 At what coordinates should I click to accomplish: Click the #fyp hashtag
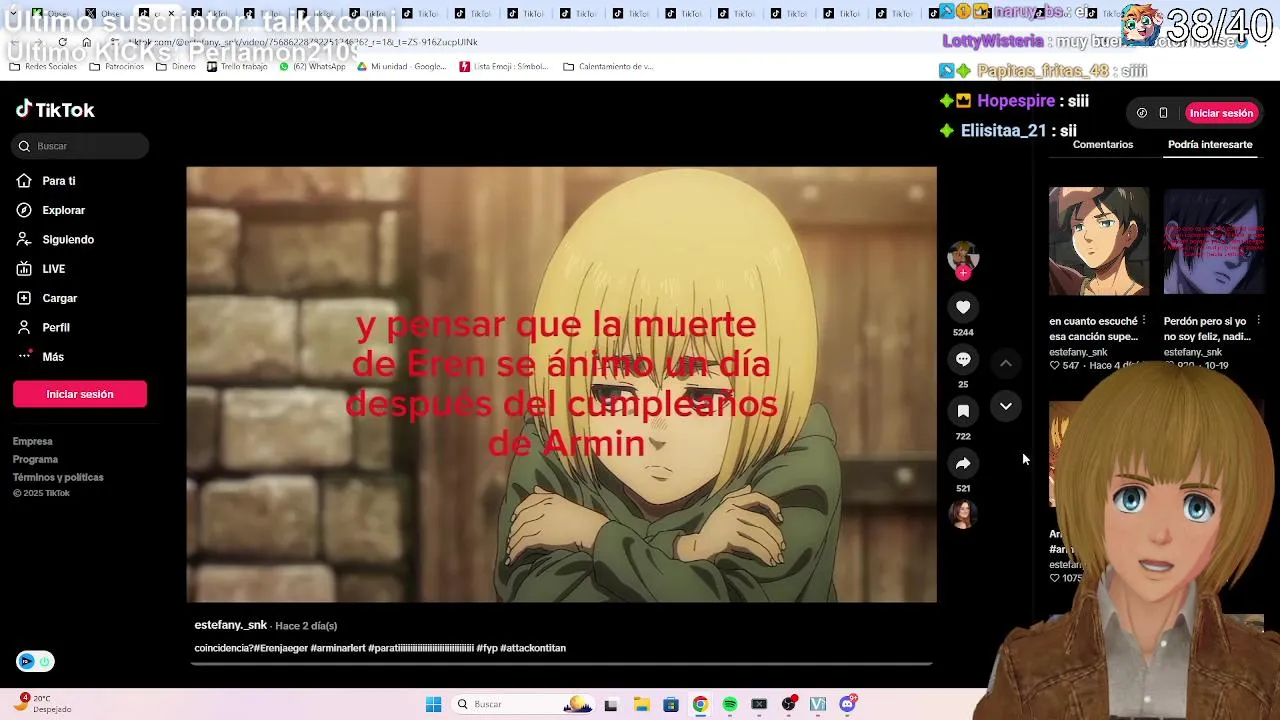(x=487, y=648)
